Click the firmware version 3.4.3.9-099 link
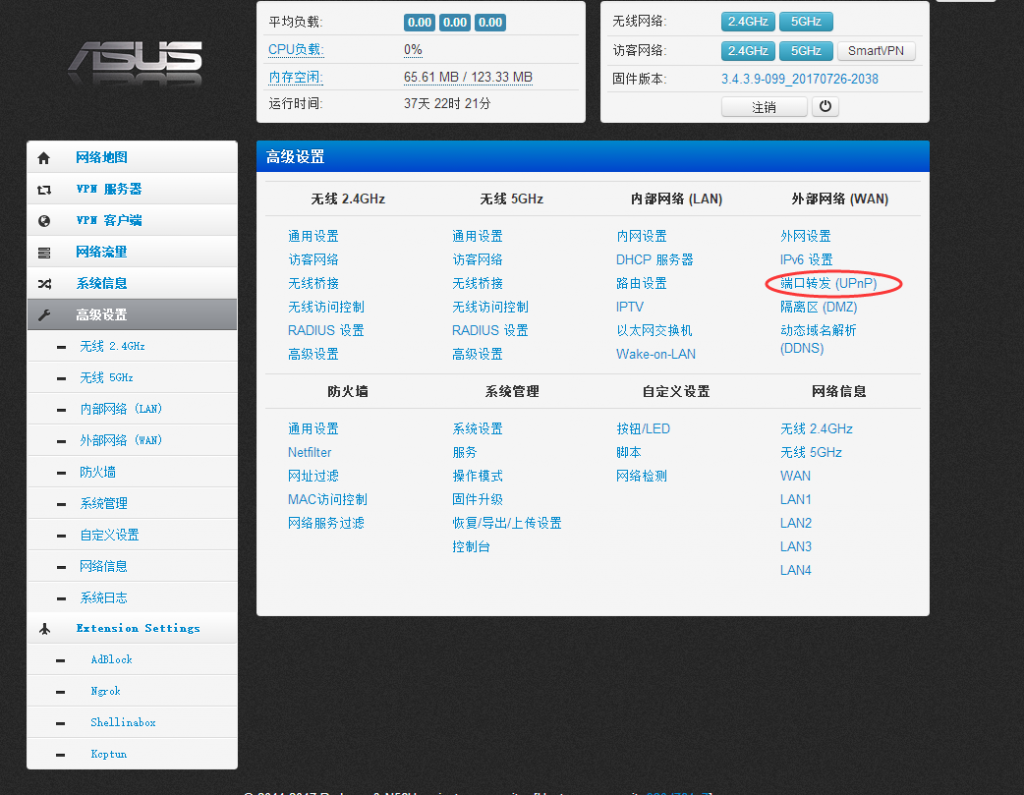 coord(799,79)
